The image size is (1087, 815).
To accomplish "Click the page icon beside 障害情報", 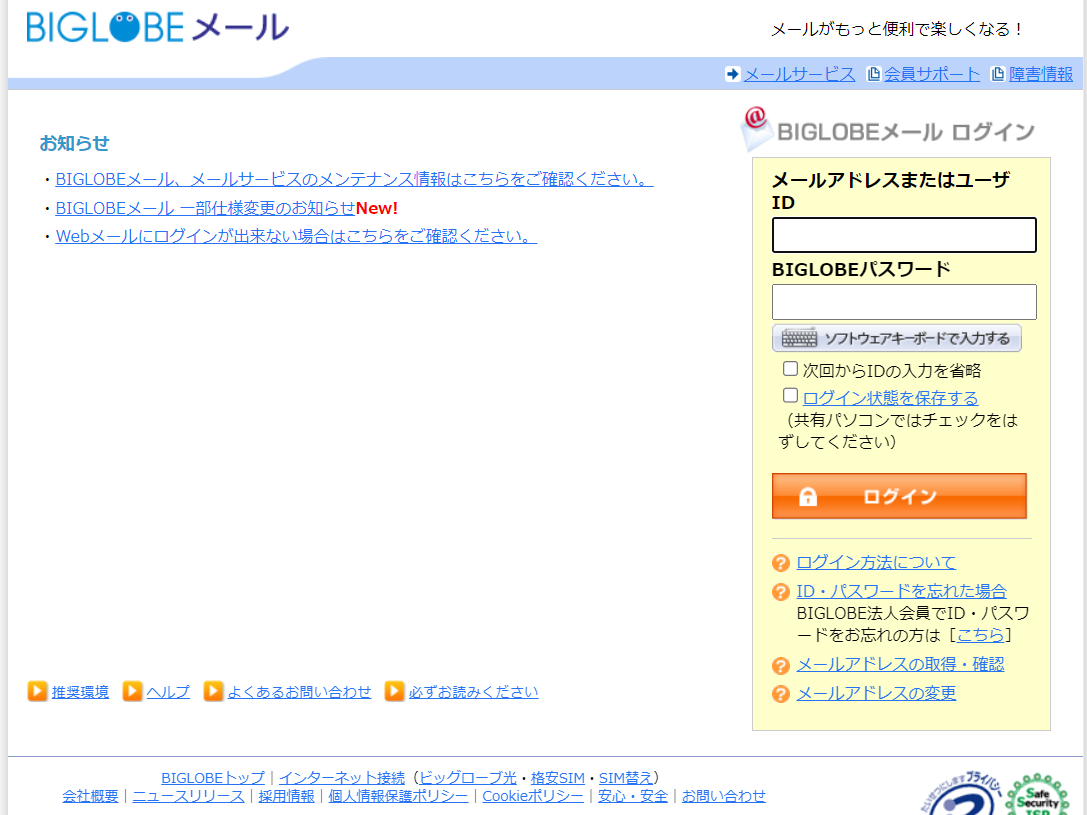I will point(998,74).
